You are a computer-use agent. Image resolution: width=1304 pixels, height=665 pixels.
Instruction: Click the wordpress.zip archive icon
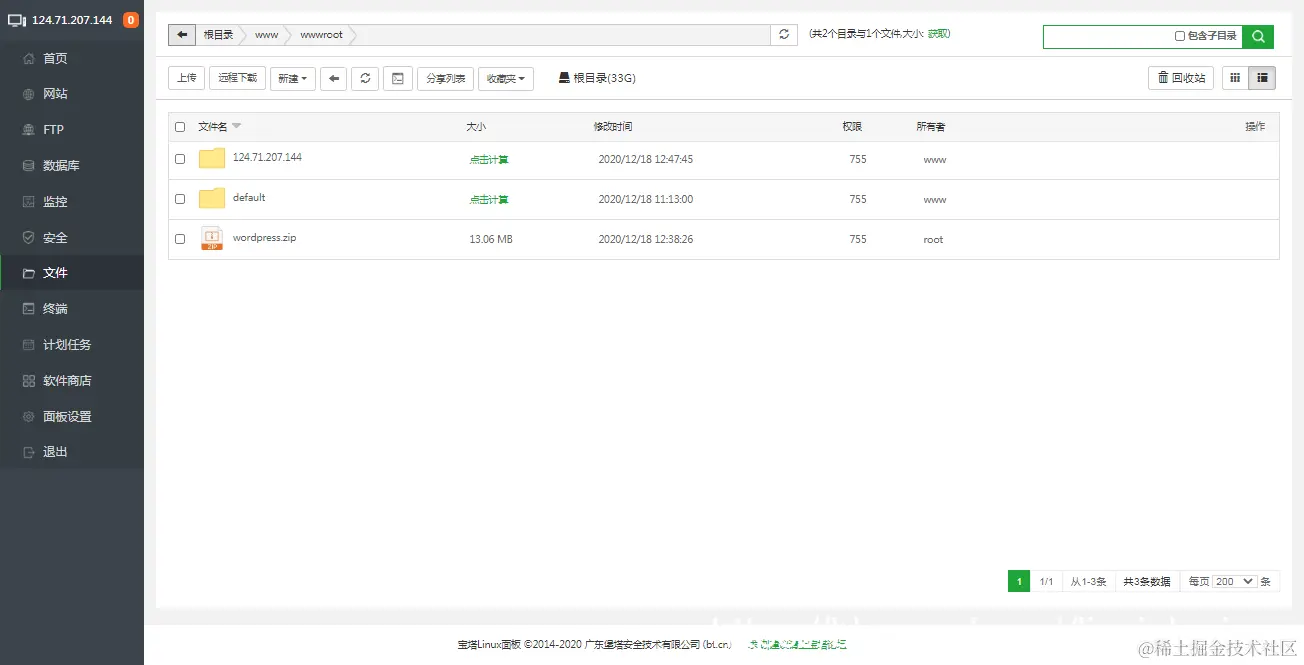pos(212,238)
